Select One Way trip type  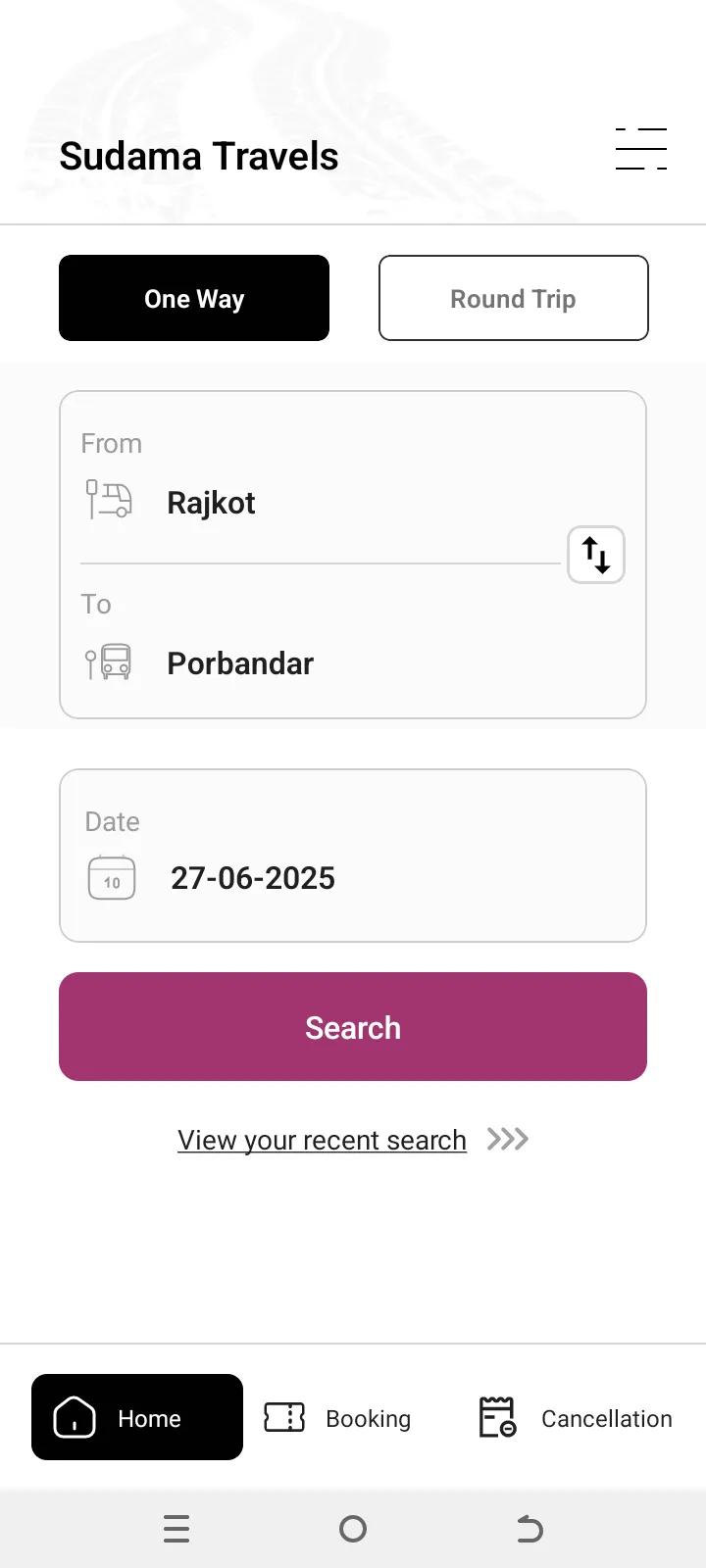coord(194,299)
